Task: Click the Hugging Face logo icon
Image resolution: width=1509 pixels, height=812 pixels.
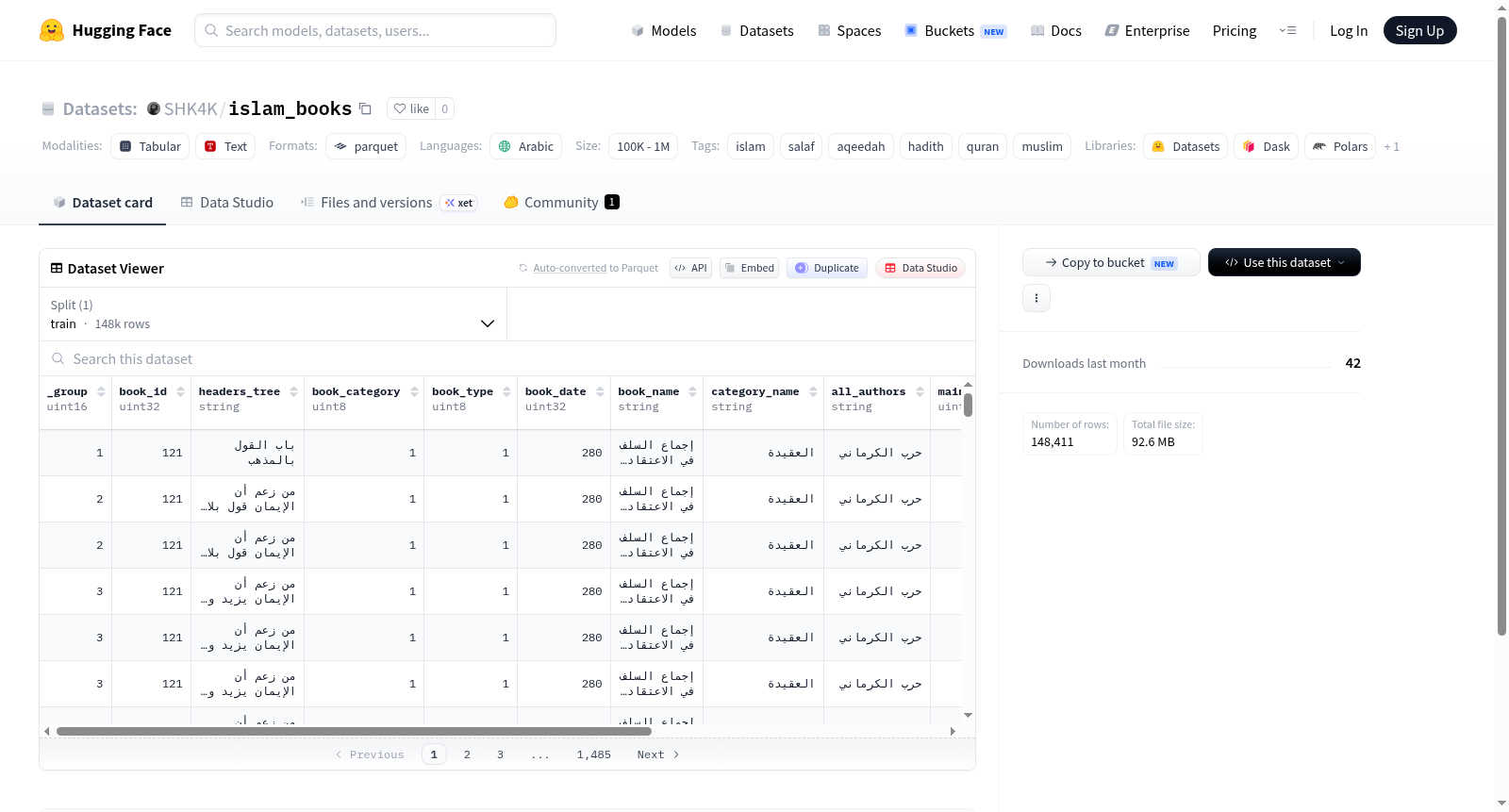Action: pyautogui.click(x=52, y=30)
